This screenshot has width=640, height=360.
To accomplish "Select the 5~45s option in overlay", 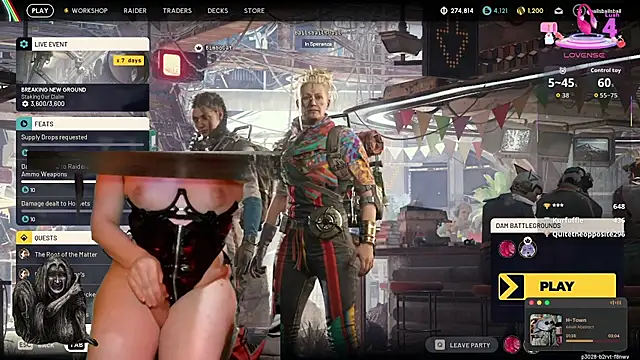I will pos(562,83).
